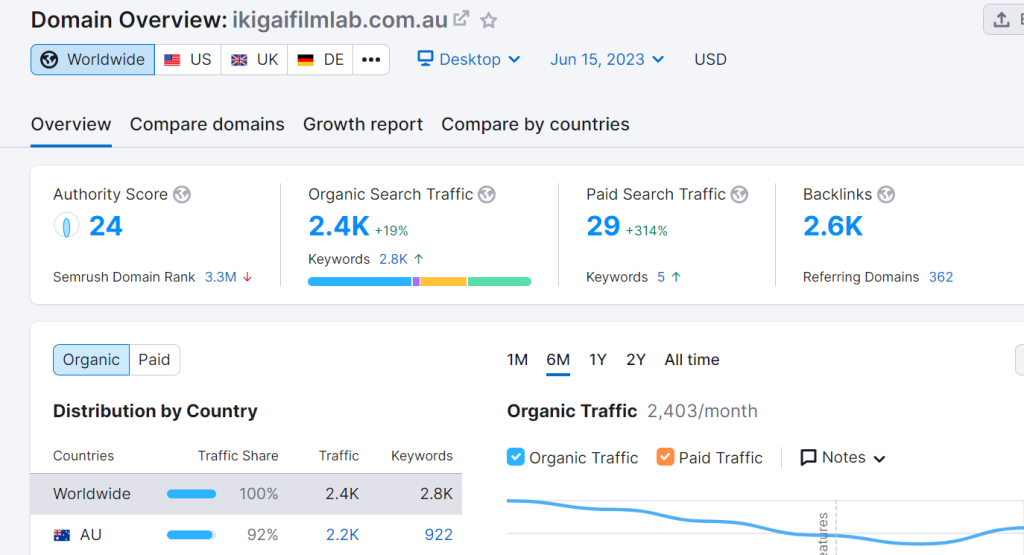The image size is (1024, 555).
Task: Click globe icon next to Authority Score
Action: pyautogui.click(x=182, y=195)
